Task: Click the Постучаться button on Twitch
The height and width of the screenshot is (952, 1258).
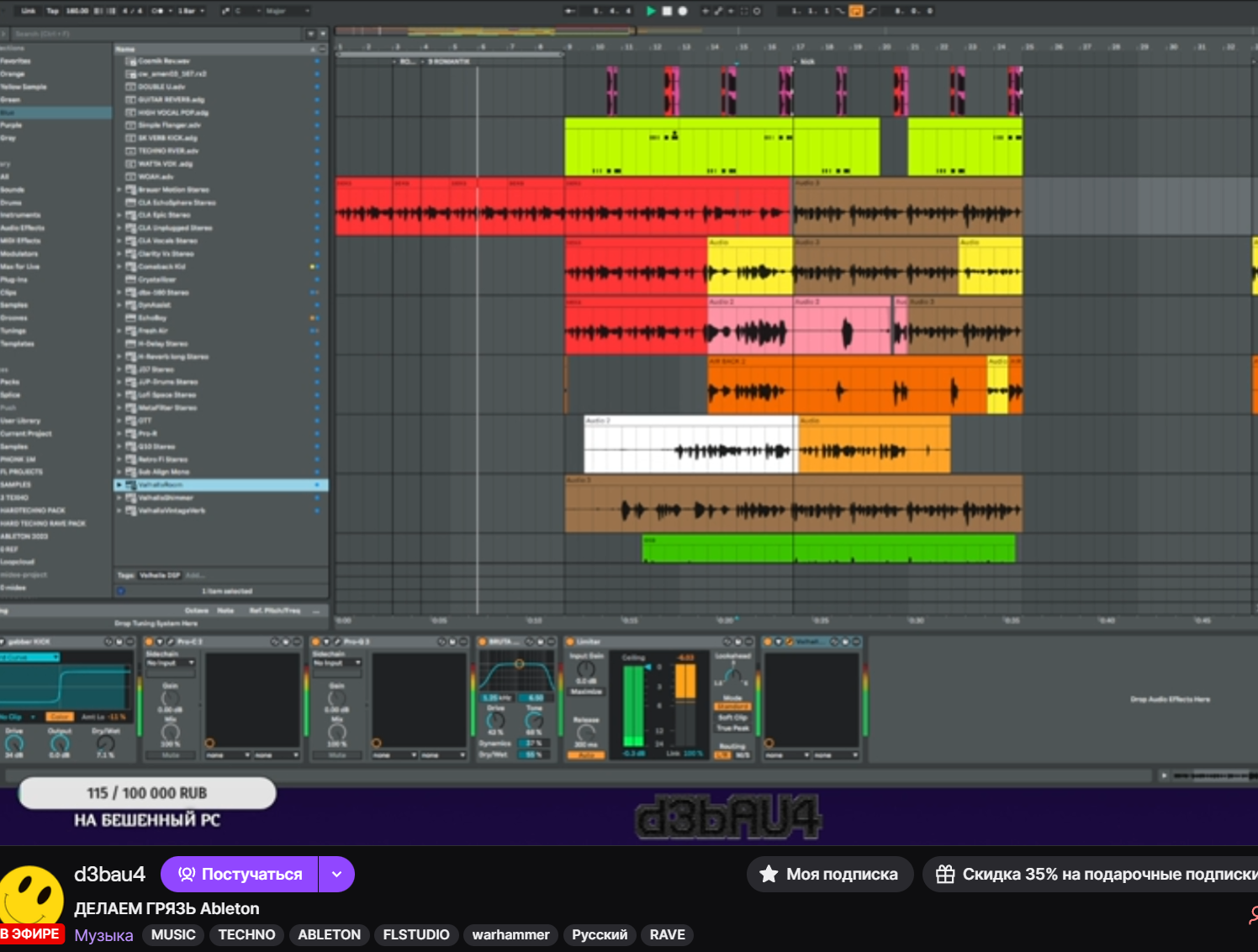Action: point(240,875)
